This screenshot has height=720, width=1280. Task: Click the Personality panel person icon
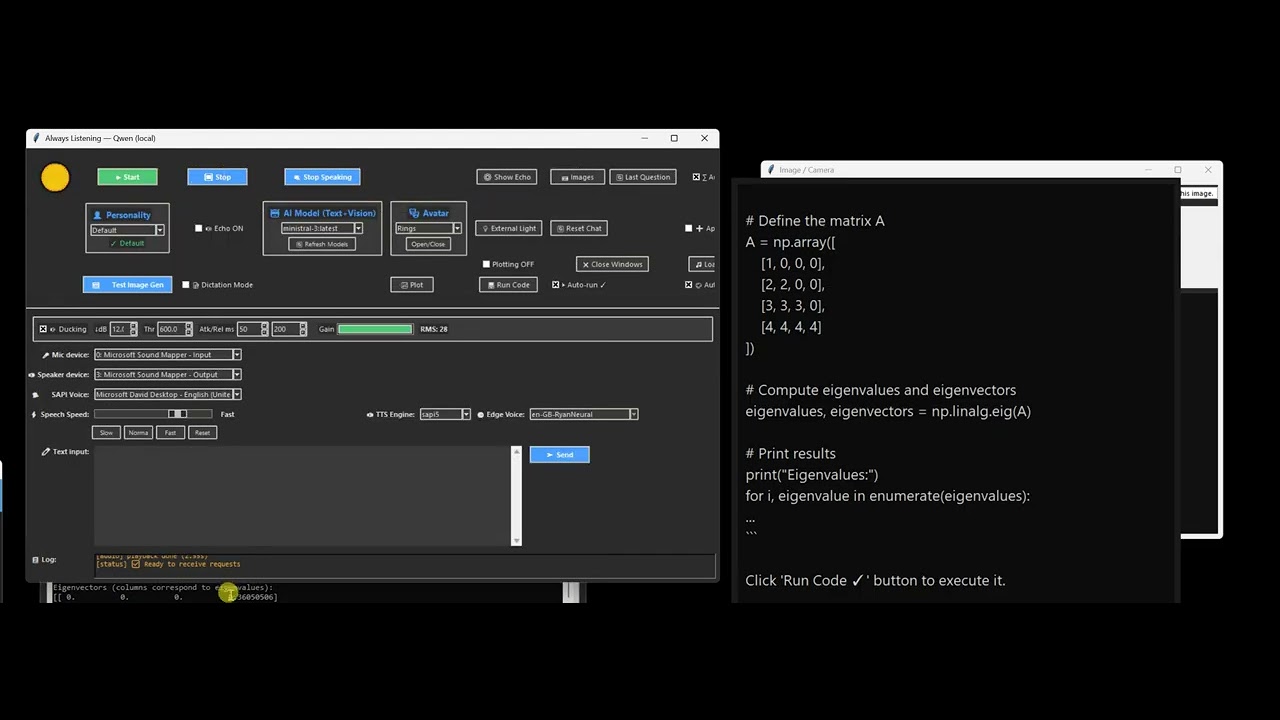[x=98, y=215]
